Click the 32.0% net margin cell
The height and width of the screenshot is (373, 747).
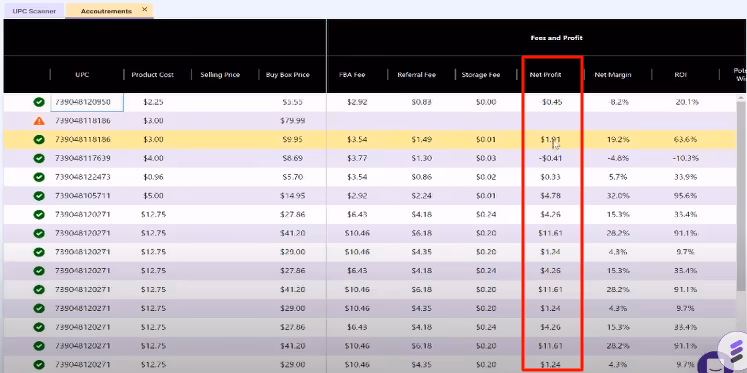(618, 196)
